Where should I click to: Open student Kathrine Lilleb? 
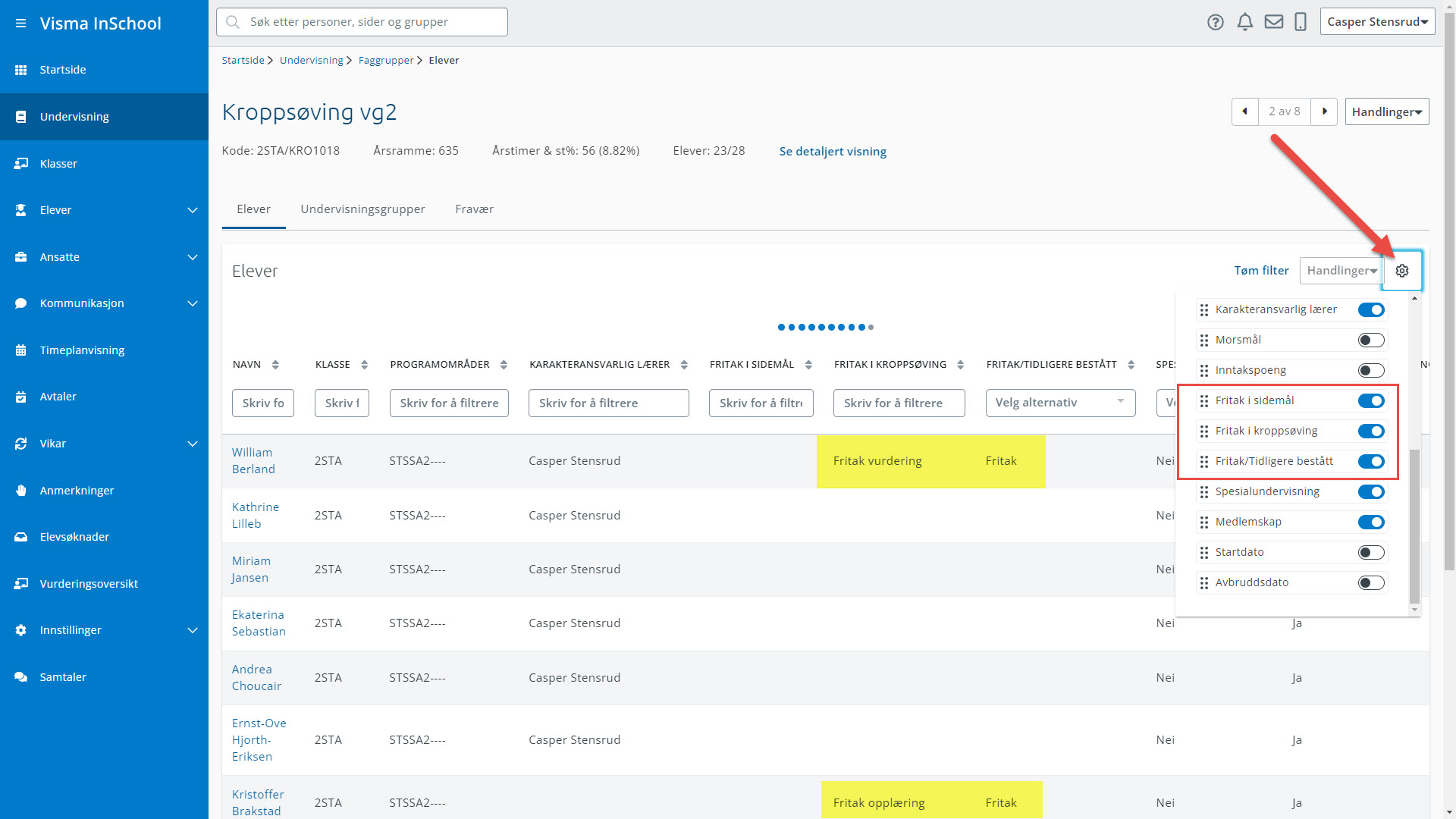coord(256,516)
